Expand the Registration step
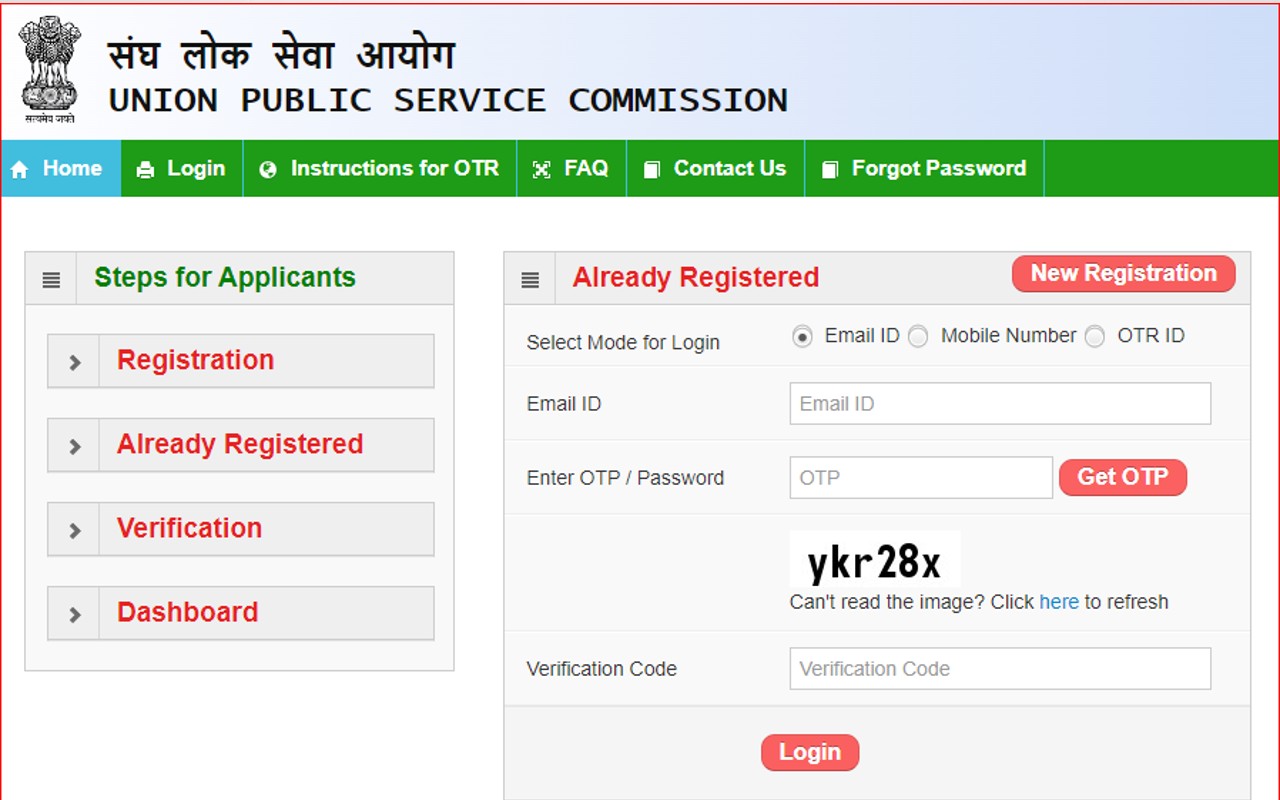Image resolution: width=1280 pixels, height=800 pixels. point(241,361)
